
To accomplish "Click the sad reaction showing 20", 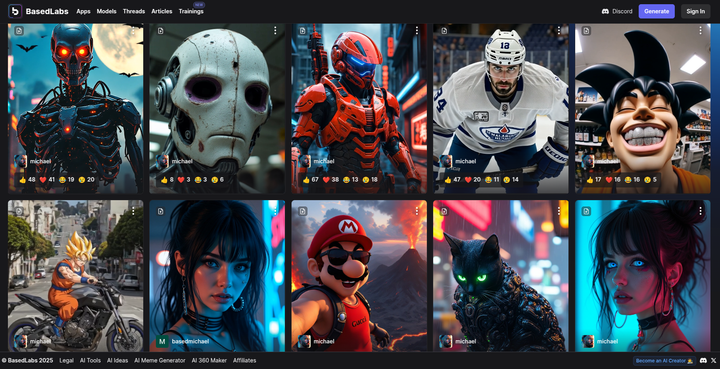I will click(86, 179).
